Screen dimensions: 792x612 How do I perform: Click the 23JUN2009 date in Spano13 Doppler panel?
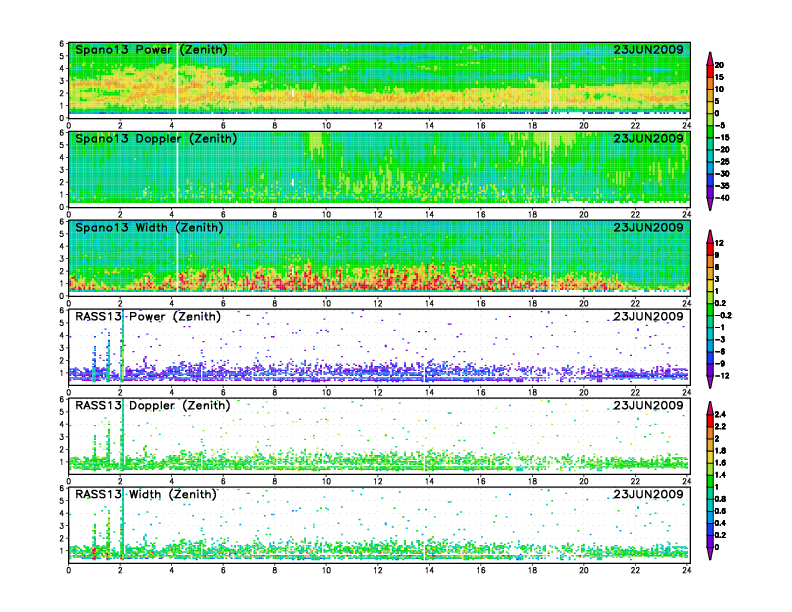648,138
